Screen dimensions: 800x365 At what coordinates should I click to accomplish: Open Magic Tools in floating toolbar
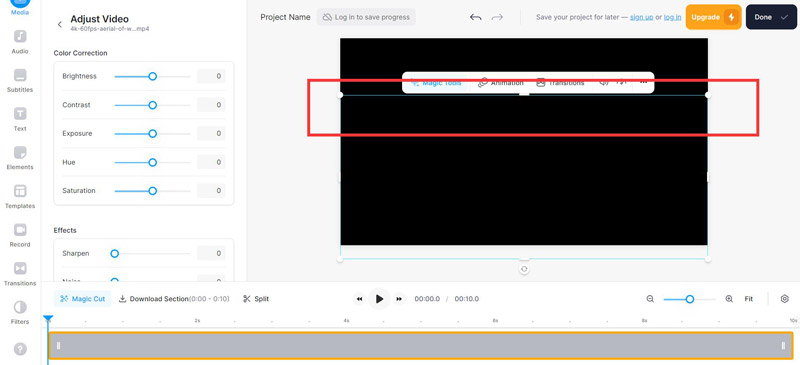point(436,83)
